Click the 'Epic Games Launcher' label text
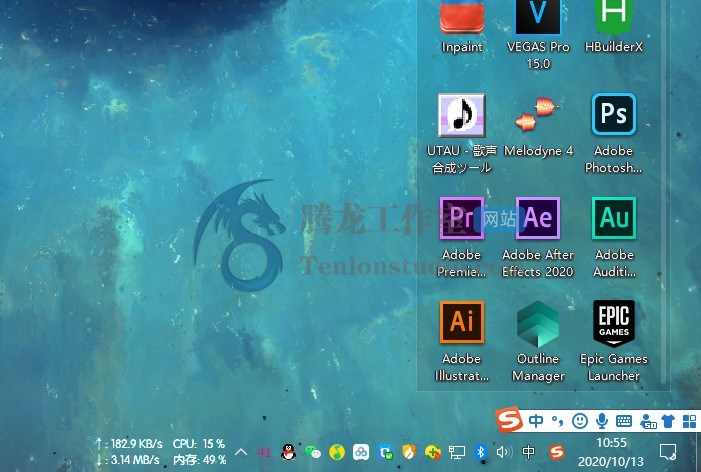701x472 pixels. 614,367
